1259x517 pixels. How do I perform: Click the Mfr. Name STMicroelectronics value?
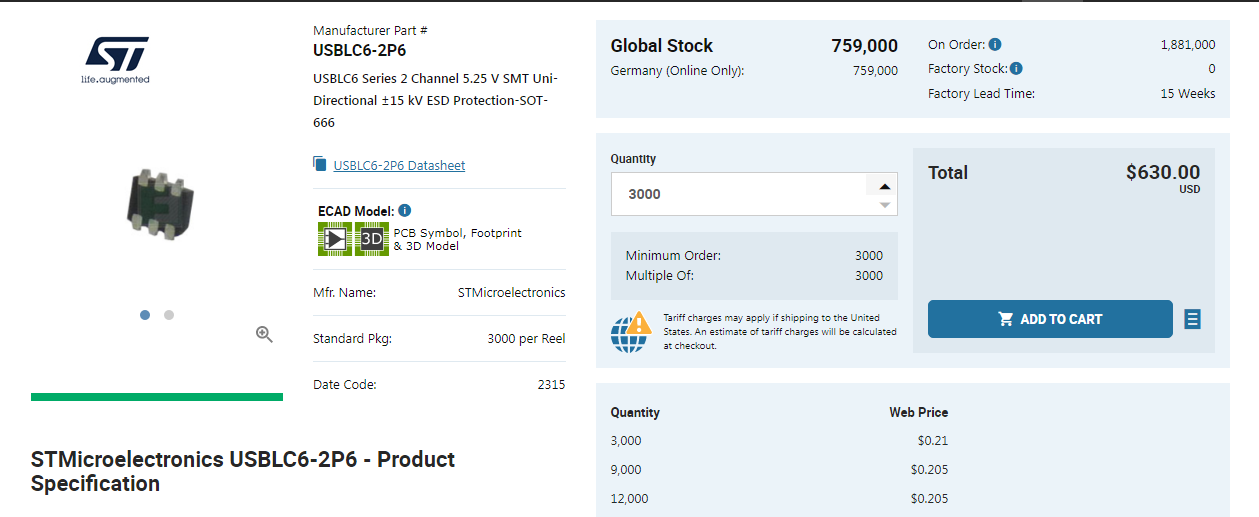coord(511,293)
